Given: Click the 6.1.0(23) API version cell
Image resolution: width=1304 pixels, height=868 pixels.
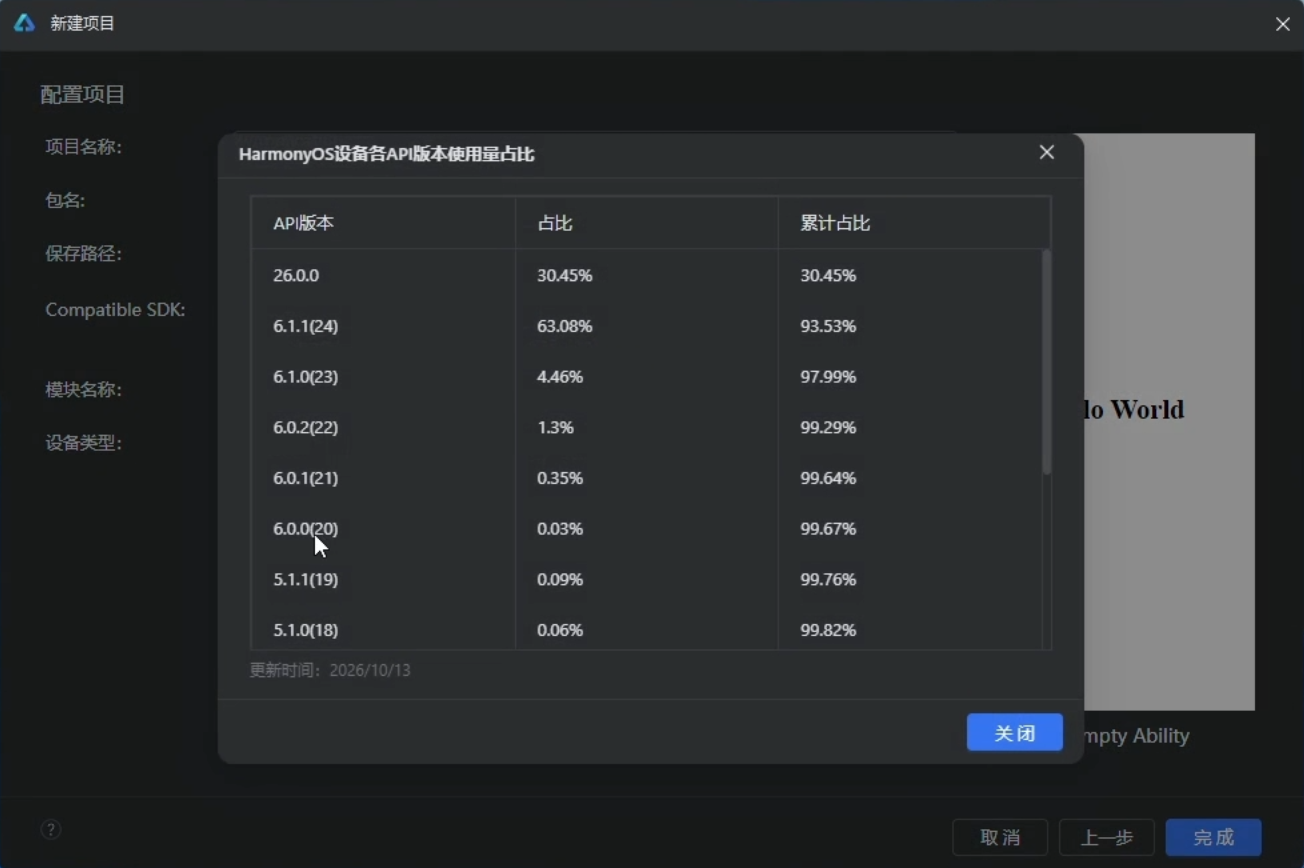Looking at the screenshot, I should coord(305,377).
